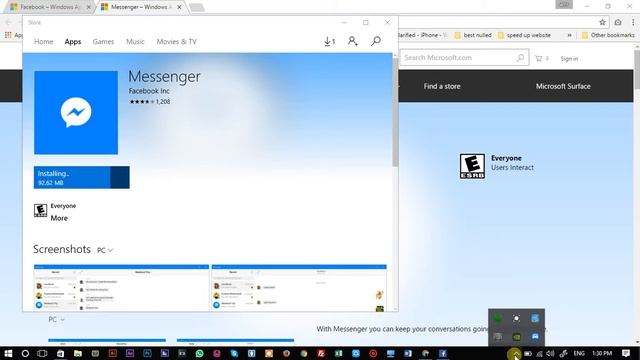Open the Windows Start menu
640x360 pixels.
coord(8,353)
